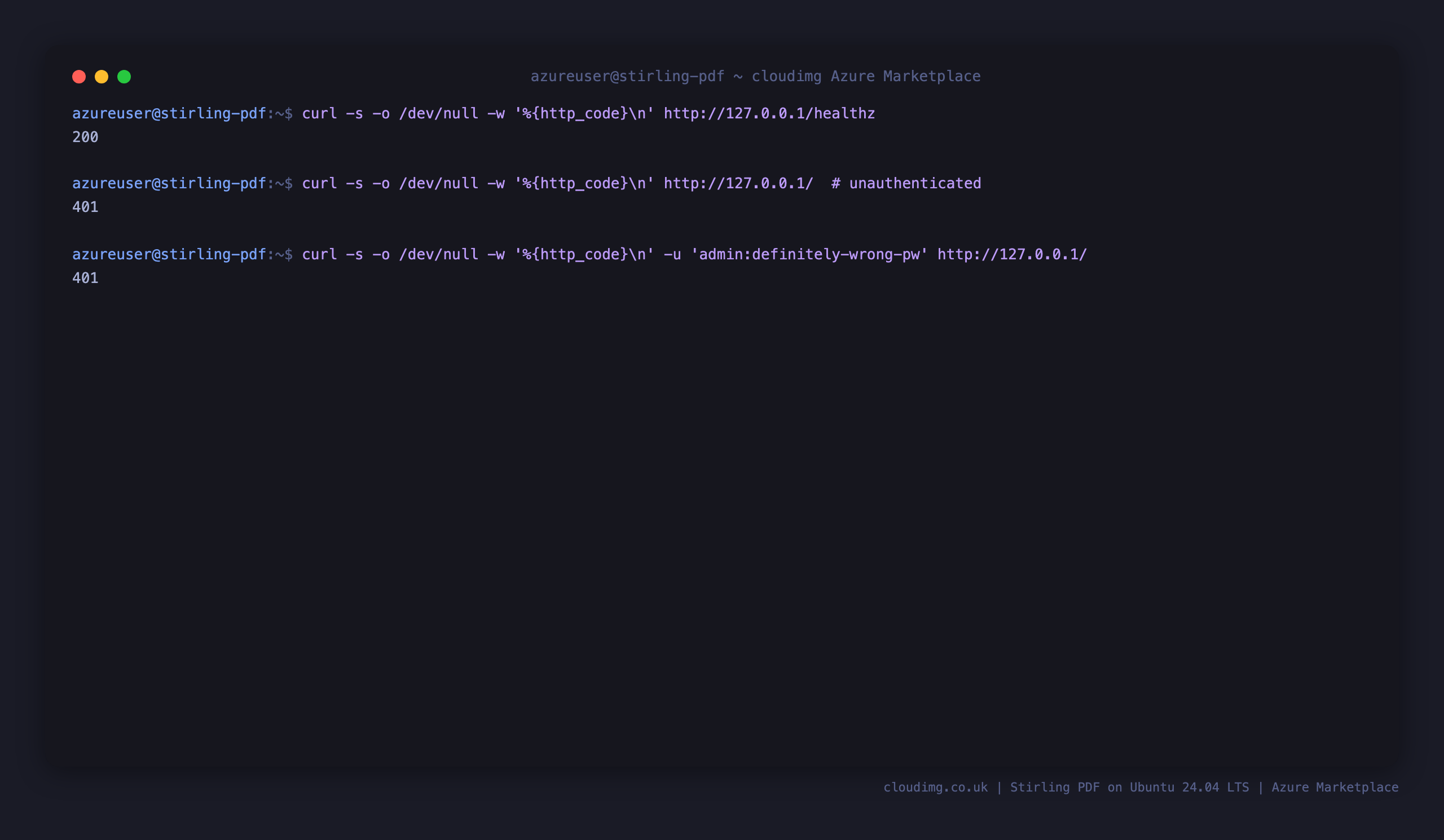1444x840 pixels.
Task: Click the prompt on the wrong-password command line
Action: coord(182,254)
